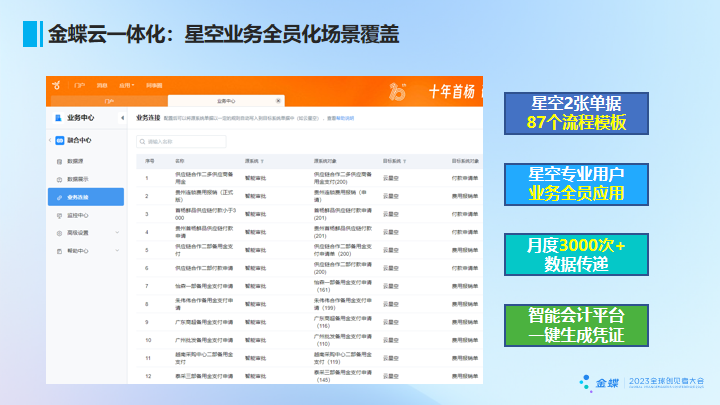Collapse the sidebar with the black arrow
The image size is (720, 405).
pyautogui.click(x=122, y=118)
